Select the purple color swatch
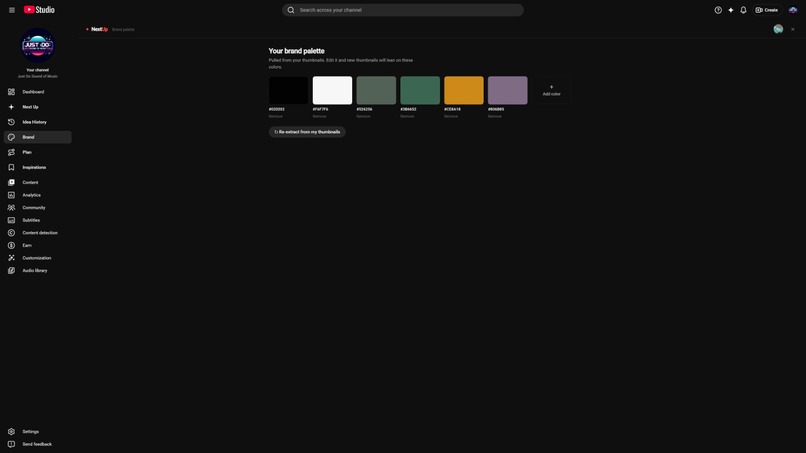806x453 pixels. coord(508,90)
